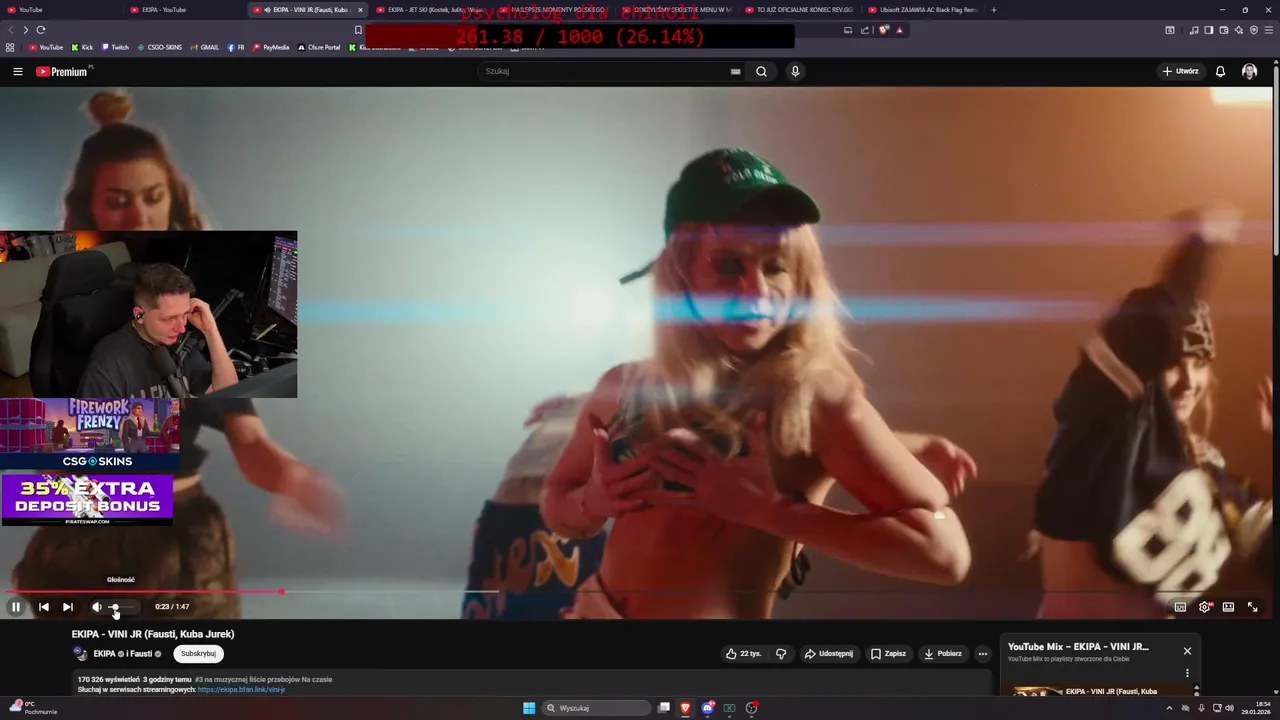Start voice search with the microphone
This screenshot has height=720, width=1280.
795,71
